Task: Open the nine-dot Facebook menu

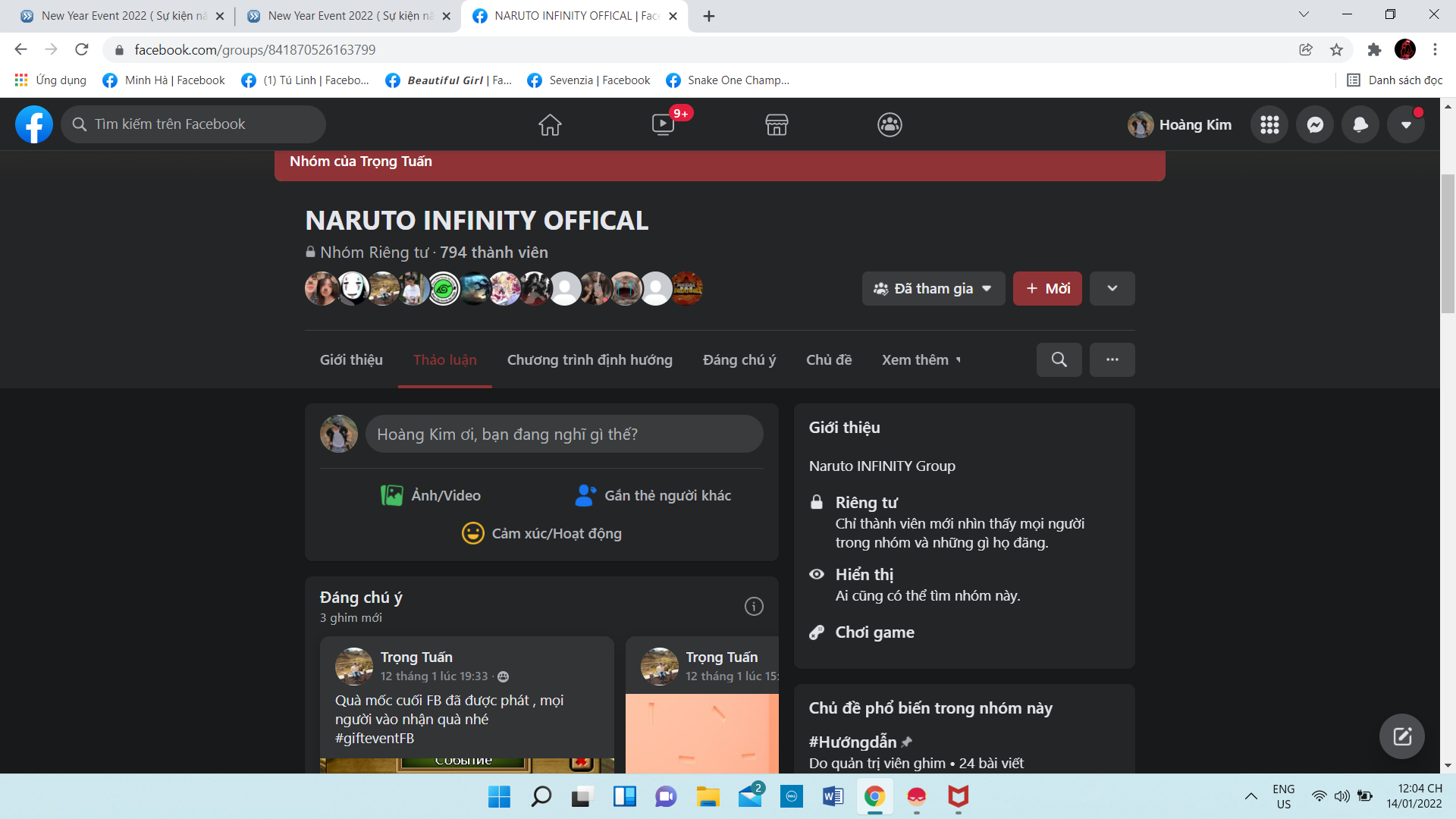Action: pyautogui.click(x=1269, y=124)
